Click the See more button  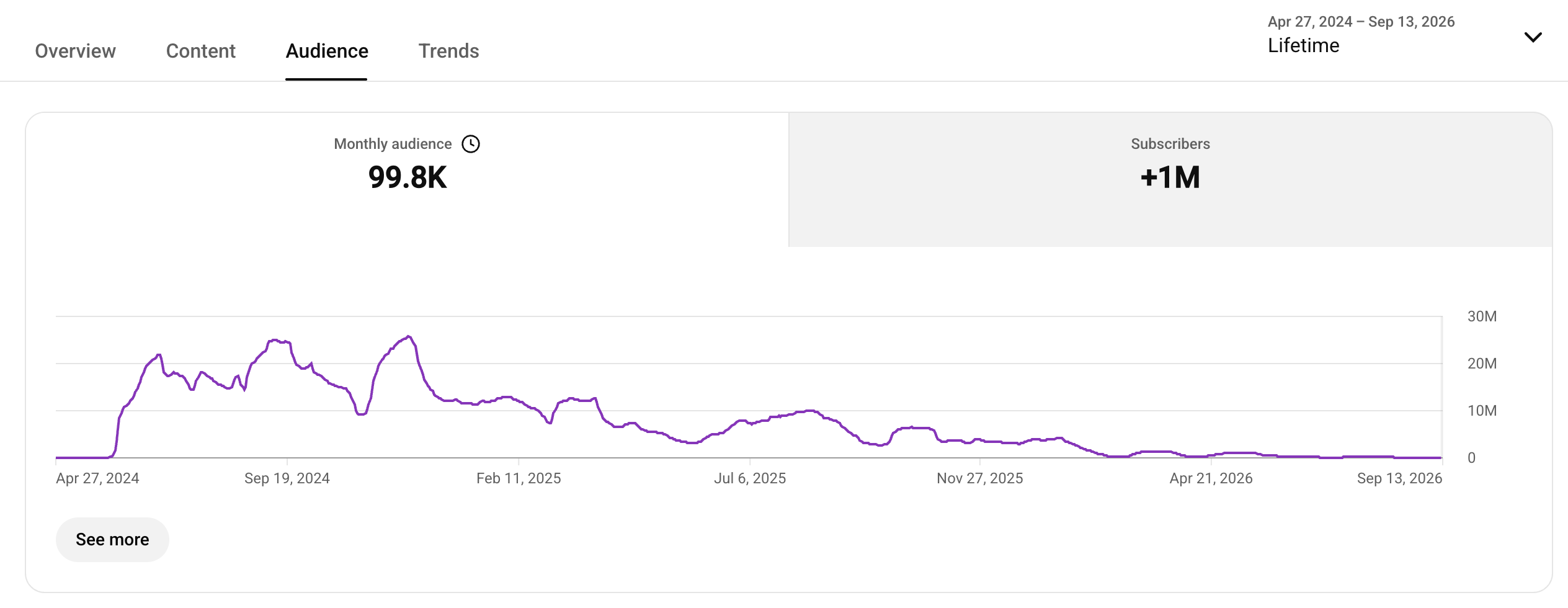[112, 540]
